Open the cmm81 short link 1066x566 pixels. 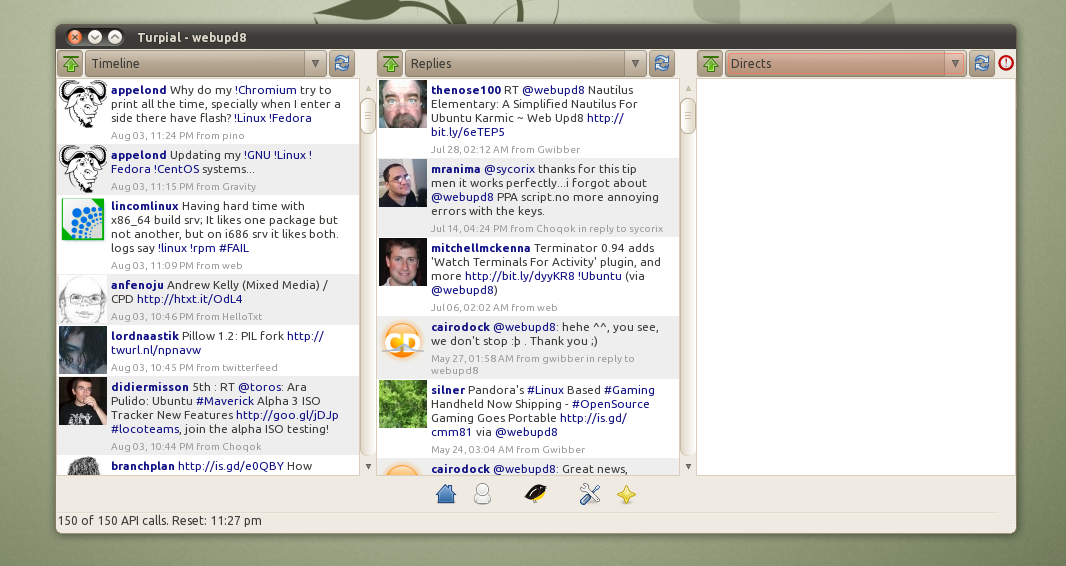tap(451, 431)
